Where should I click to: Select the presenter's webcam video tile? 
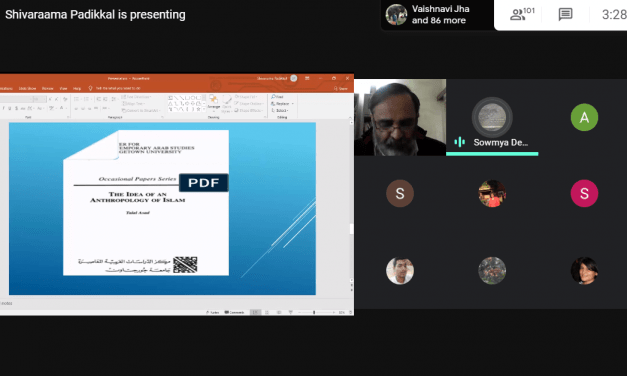(x=400, y=117)
